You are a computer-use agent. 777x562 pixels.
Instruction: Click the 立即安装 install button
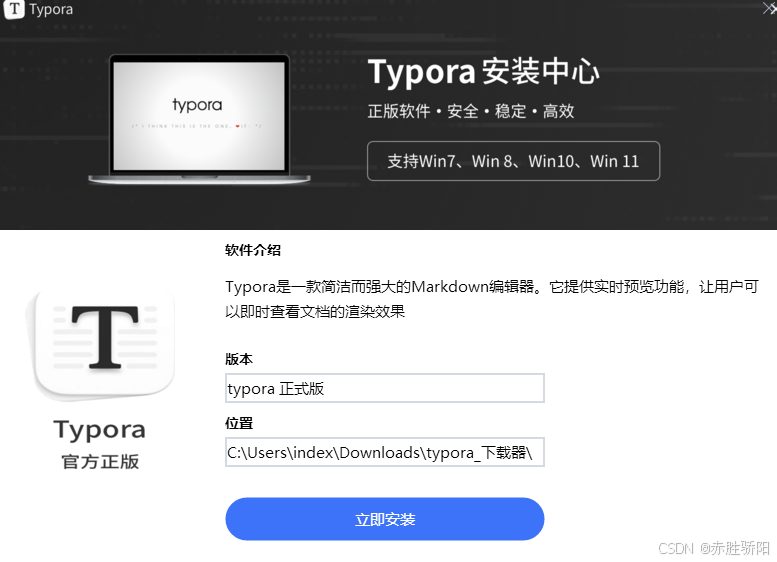pyautogui.click(x=385, y=519)
